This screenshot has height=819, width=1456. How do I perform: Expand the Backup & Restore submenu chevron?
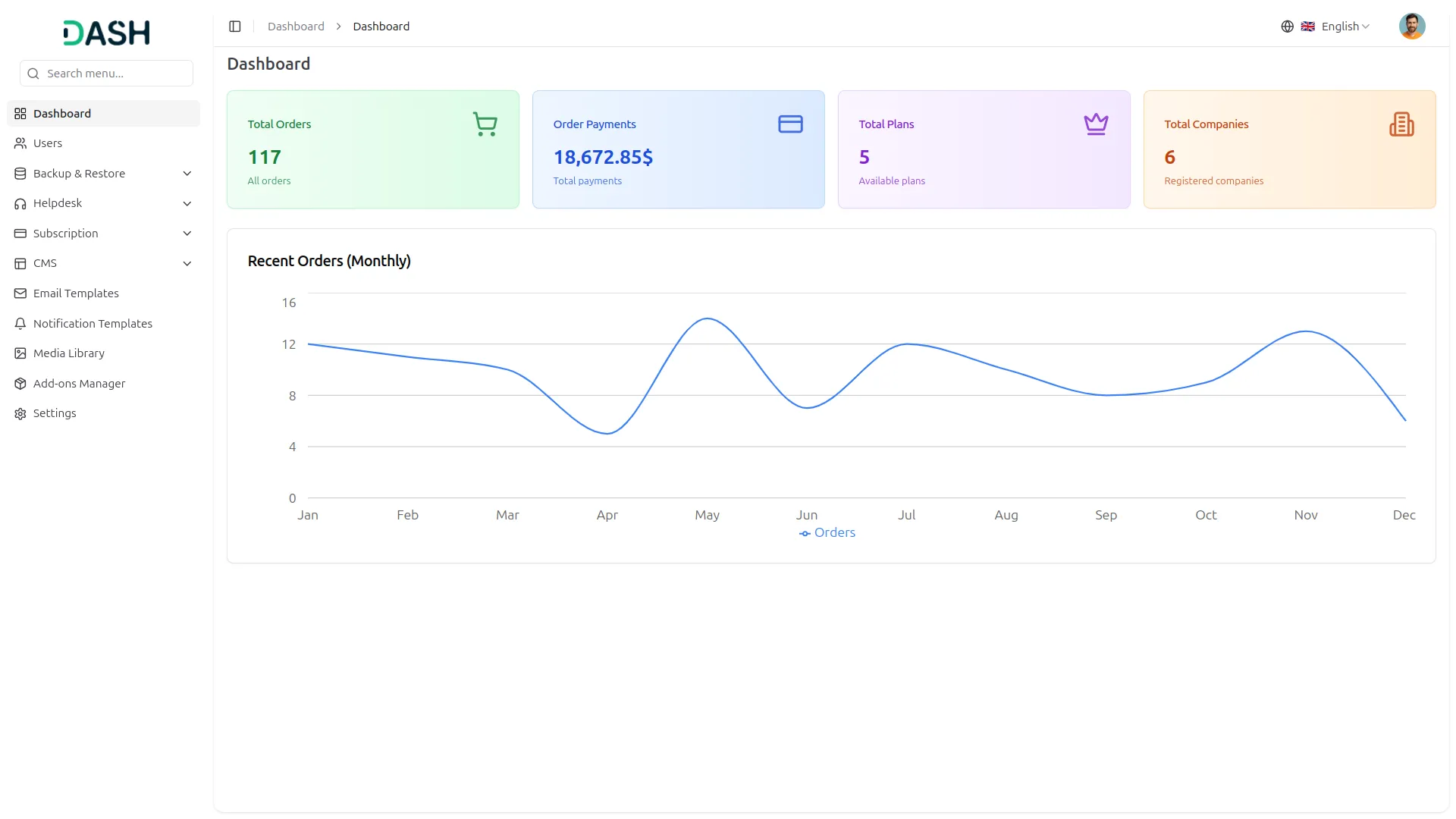[187, 174]
